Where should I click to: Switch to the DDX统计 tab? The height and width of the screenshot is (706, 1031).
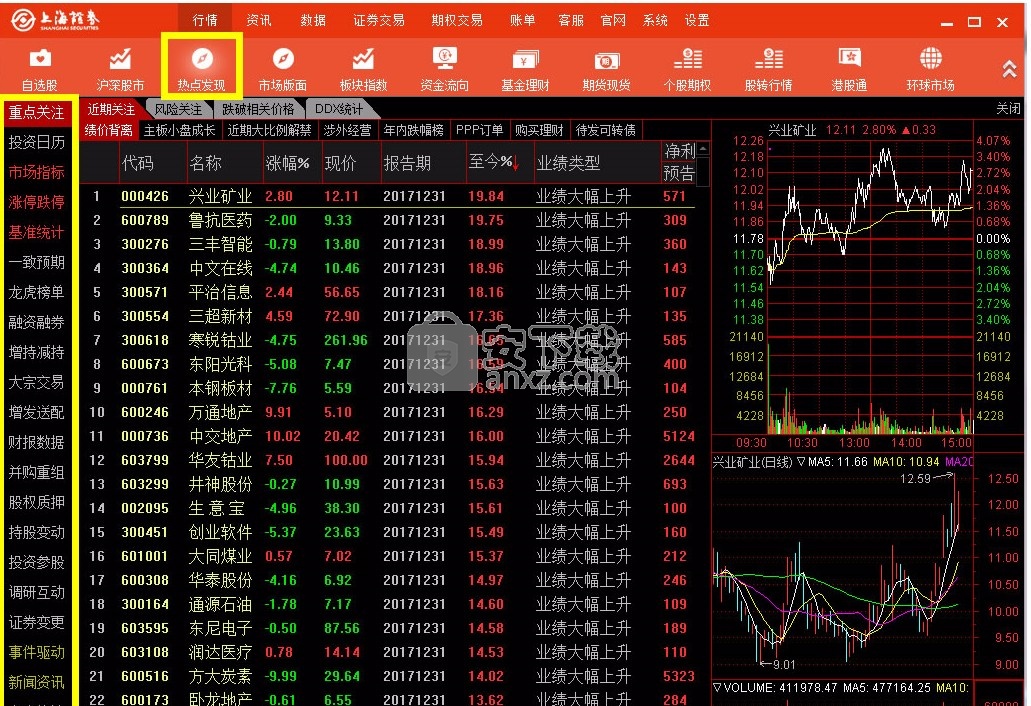(339, 109)
